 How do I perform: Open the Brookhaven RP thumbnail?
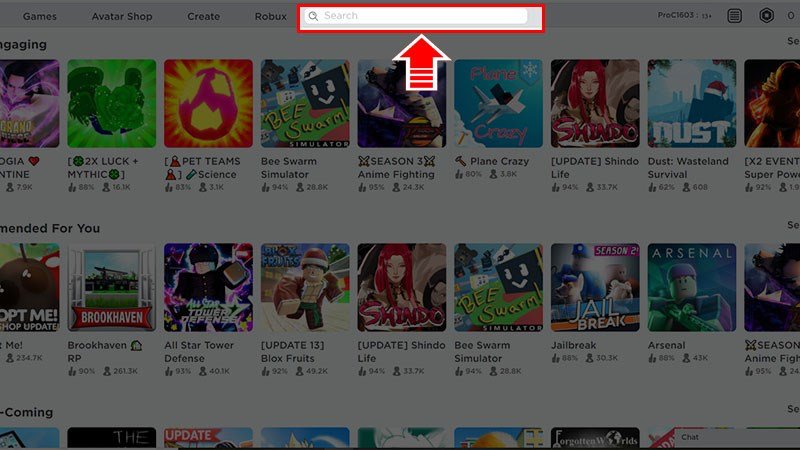tap(112, 288)
